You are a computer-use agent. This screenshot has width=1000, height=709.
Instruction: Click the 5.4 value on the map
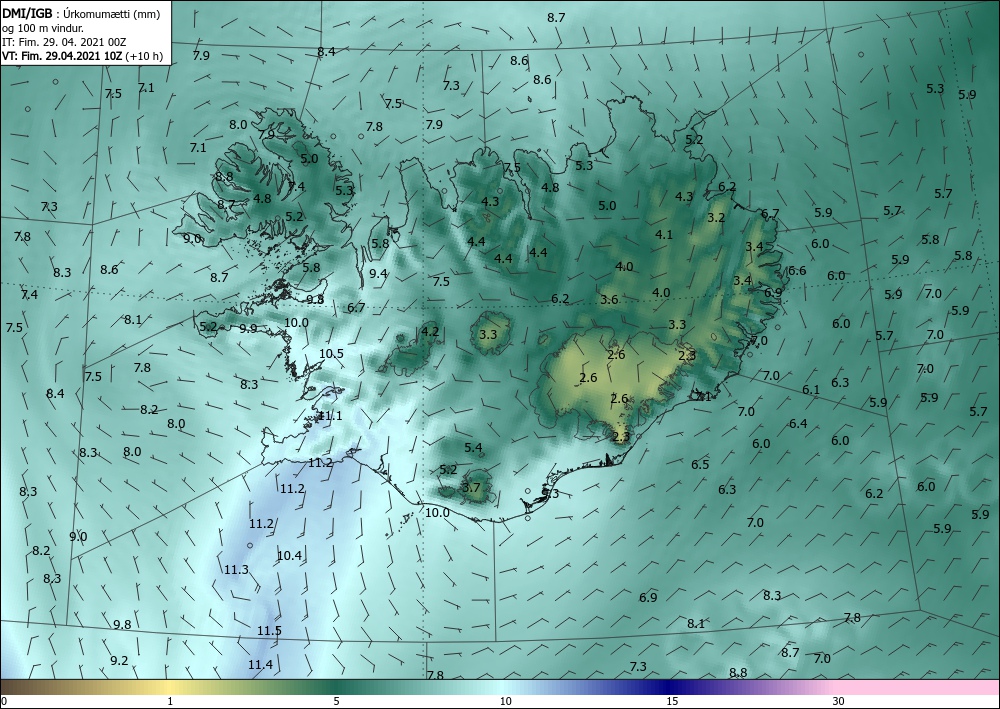click(x=473, y=448)
